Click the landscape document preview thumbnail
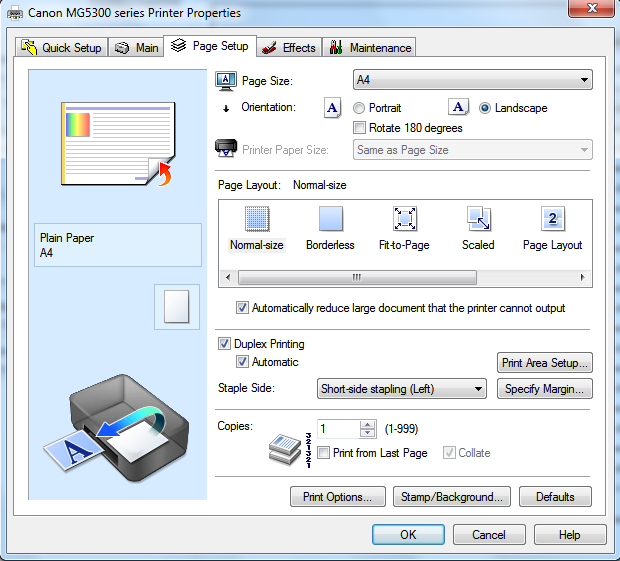 pos(118,144)
